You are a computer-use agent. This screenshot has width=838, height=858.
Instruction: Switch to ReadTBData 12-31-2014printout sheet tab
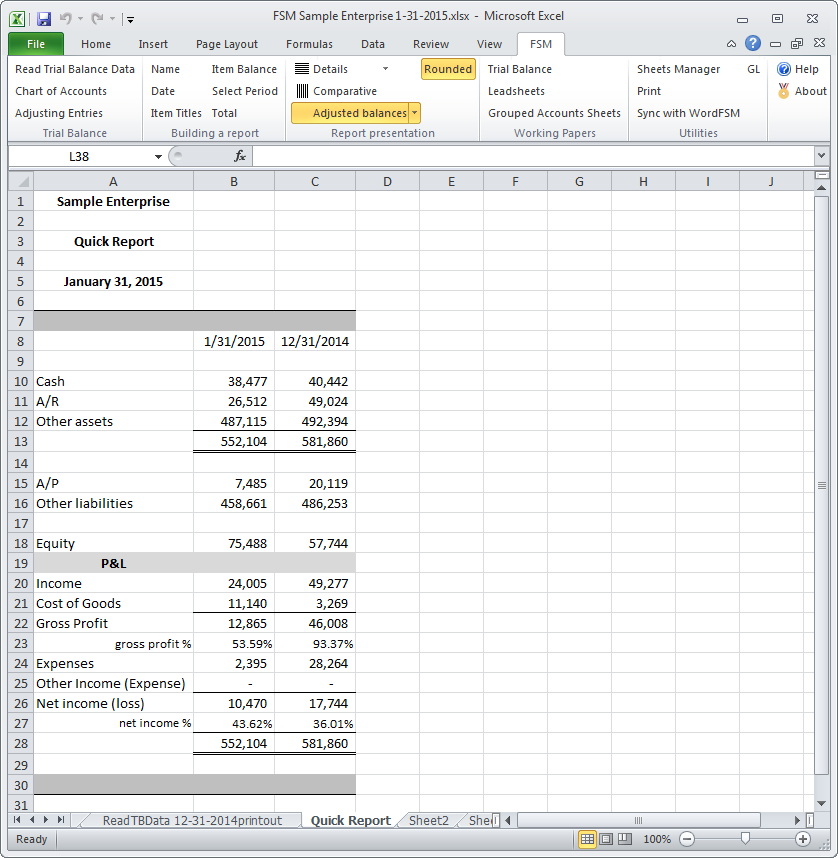click(x=192, y=820)
